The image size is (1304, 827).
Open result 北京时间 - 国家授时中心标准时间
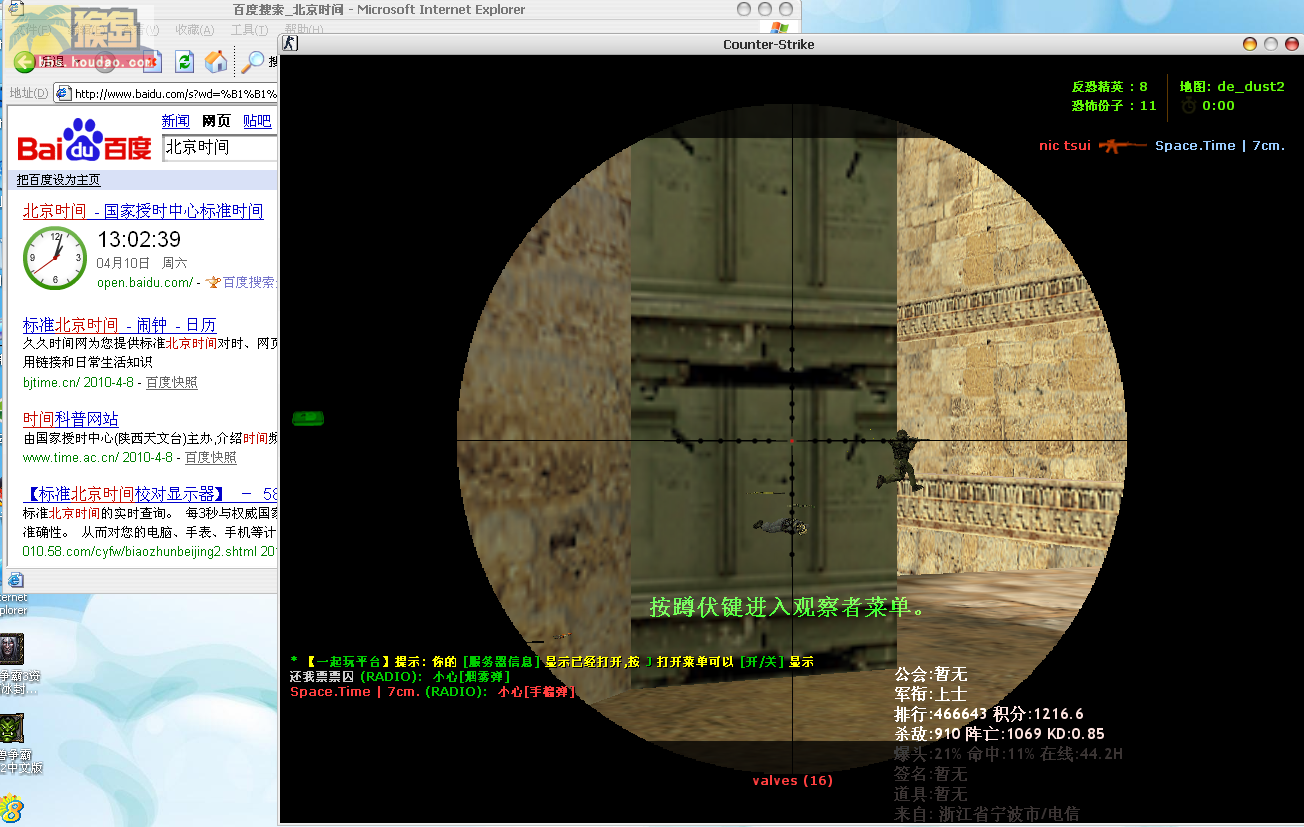point(143,211)
